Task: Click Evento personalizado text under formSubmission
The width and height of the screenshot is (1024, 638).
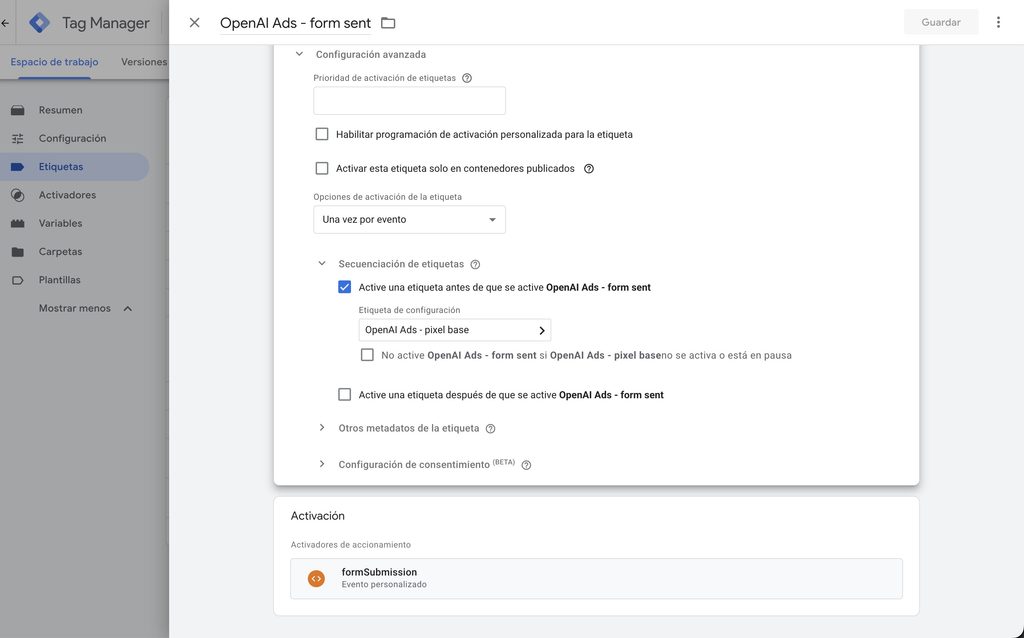Action: pos(384,584)
